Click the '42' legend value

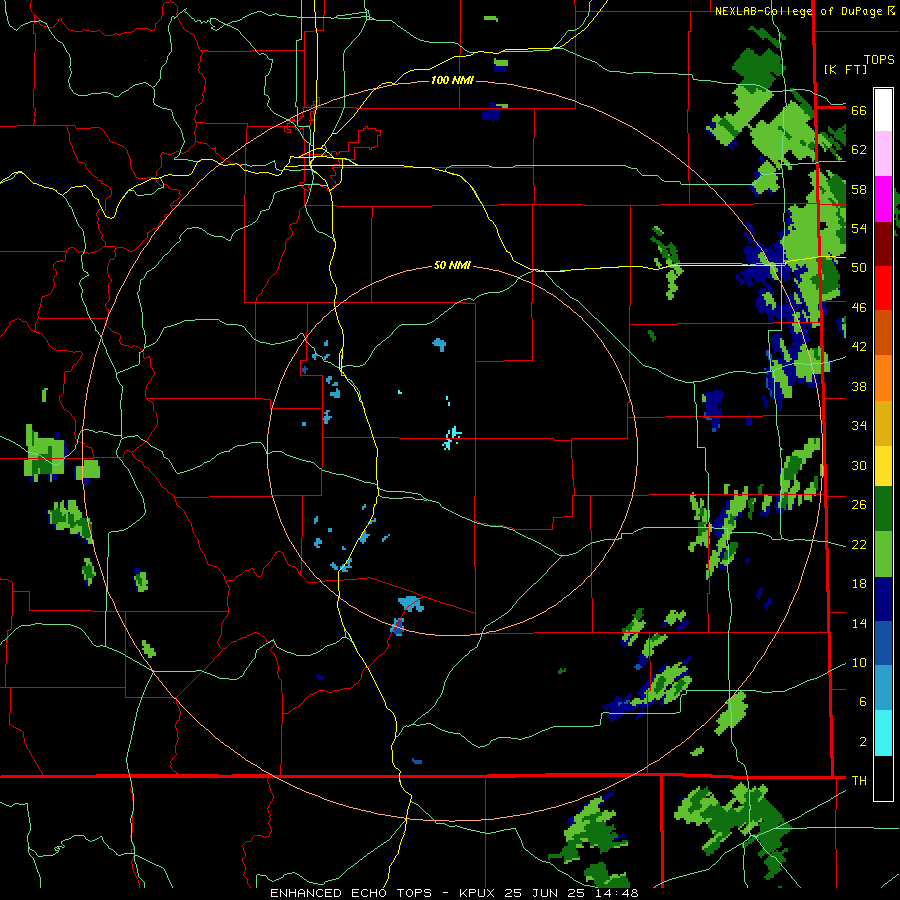(x=859, y=347)
